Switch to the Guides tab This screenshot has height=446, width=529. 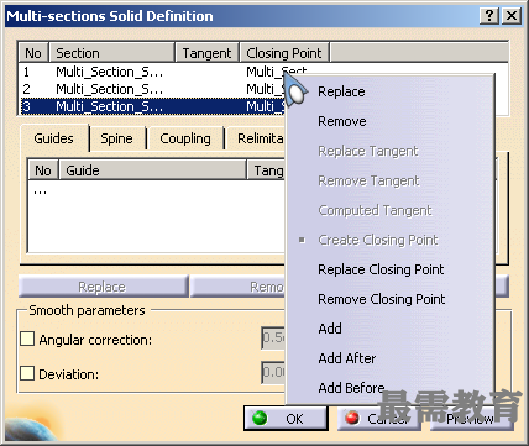(x=54, y=138)
